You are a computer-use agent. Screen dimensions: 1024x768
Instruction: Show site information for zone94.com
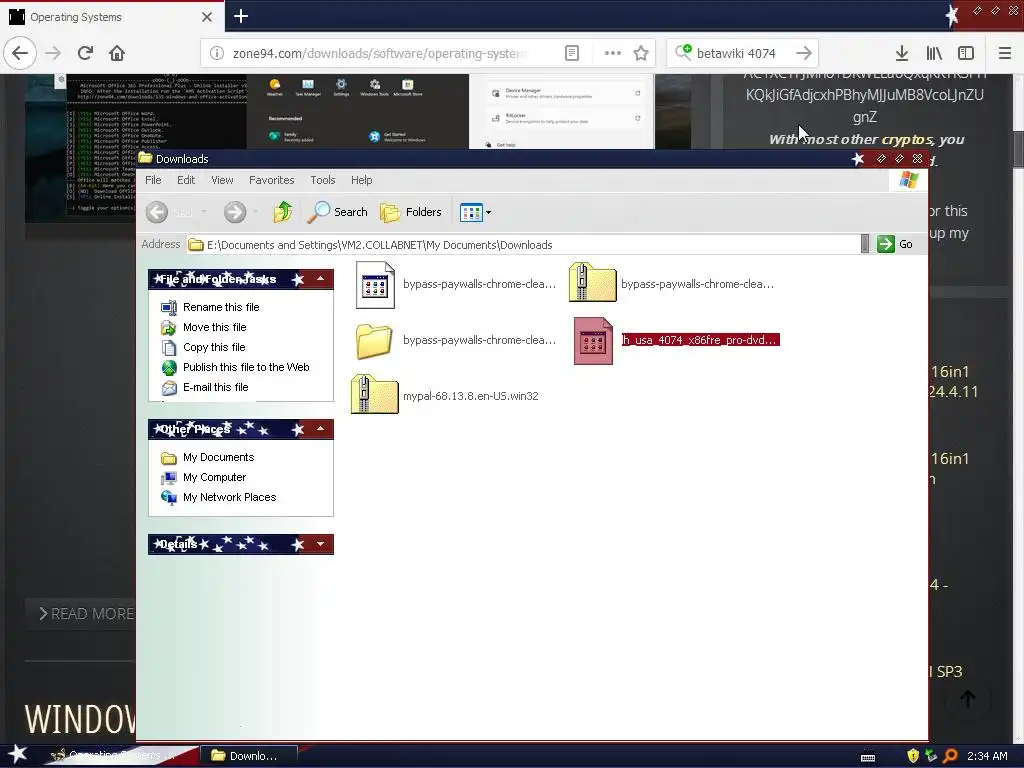[x=217, y=53]
